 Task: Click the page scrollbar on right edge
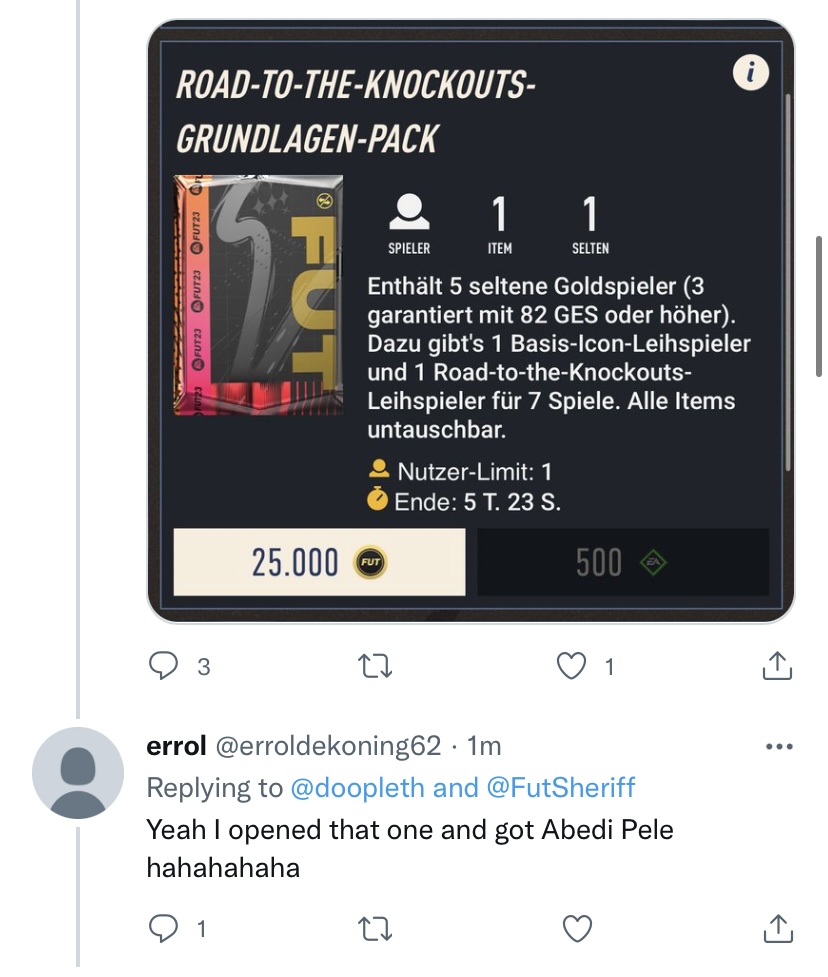coord(819,307)
